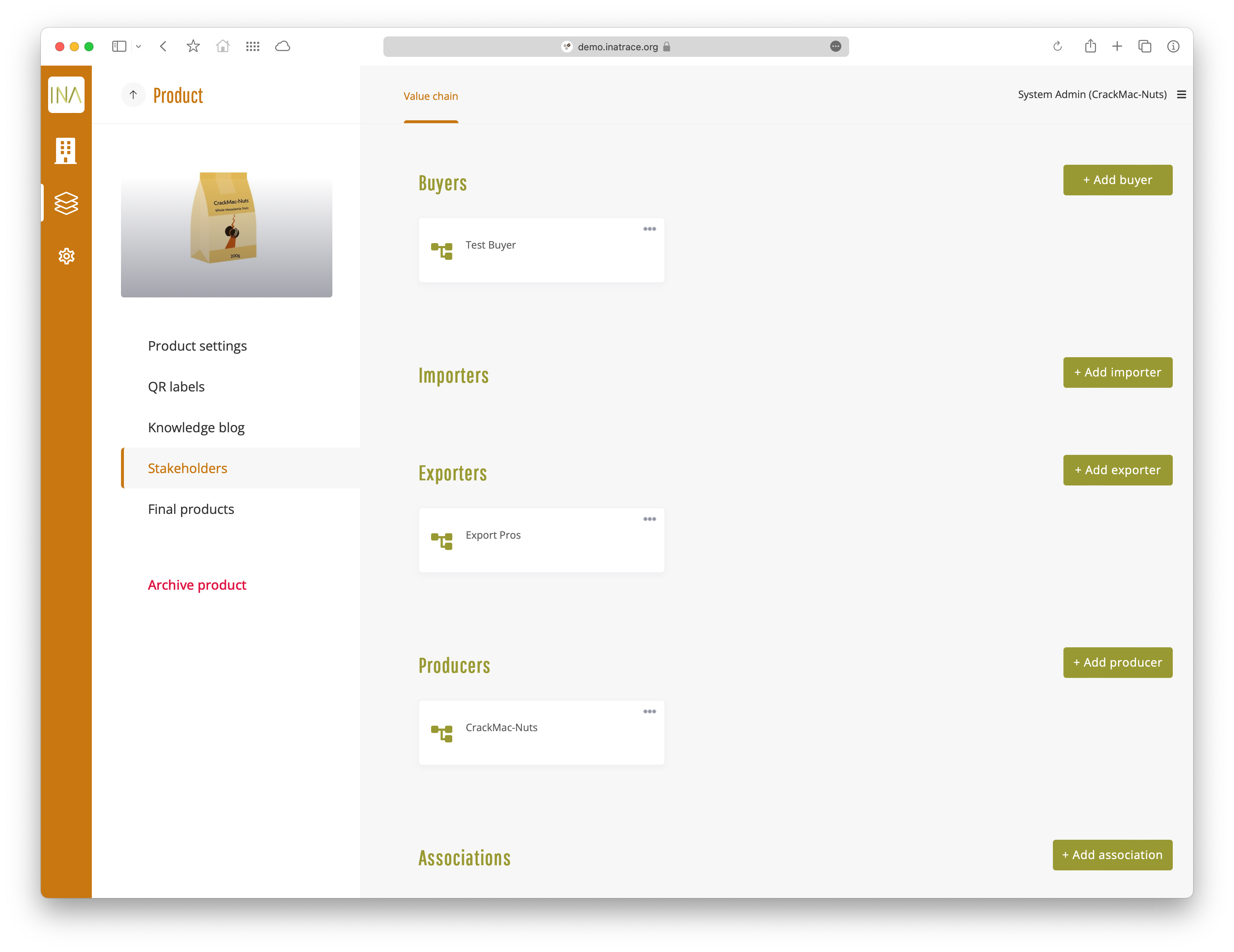Click the Export Pros name text
Screen dimensions: 1234x952
click(493, 535)
